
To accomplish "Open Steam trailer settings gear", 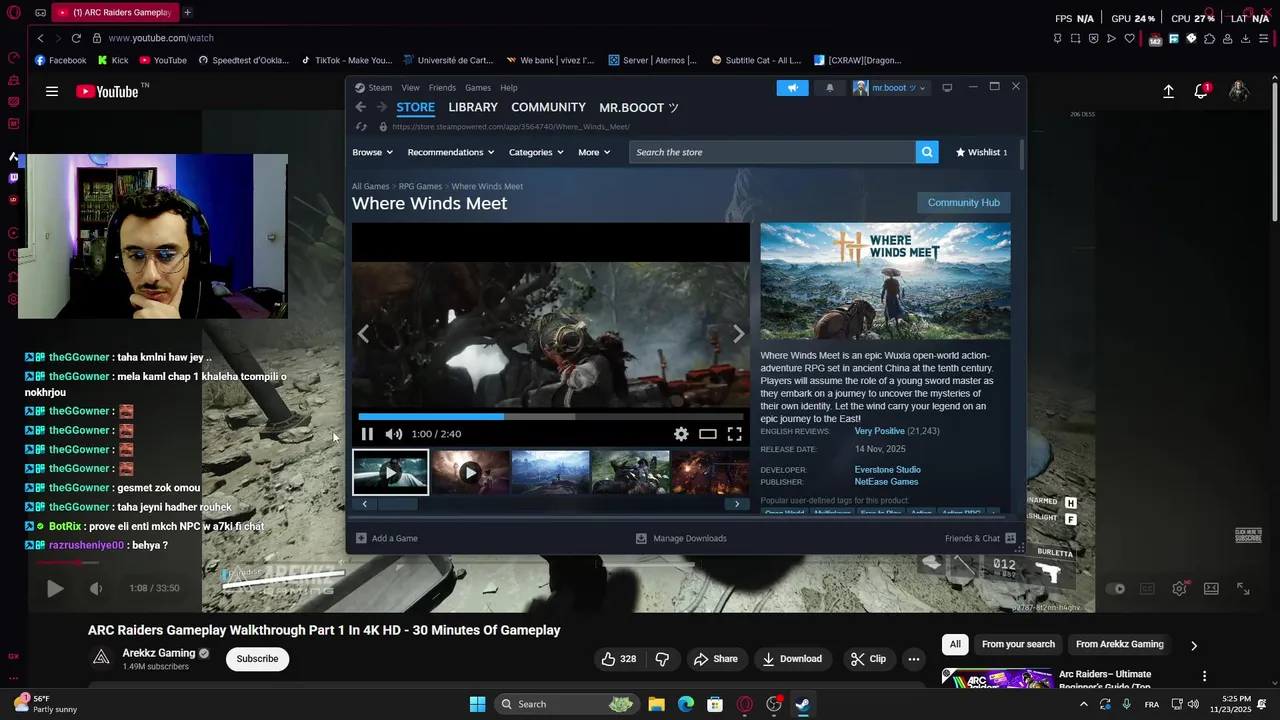I will pos(681,434).
